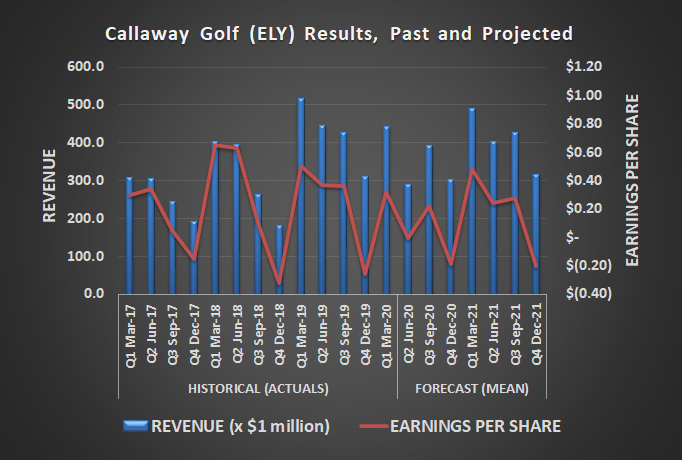Click the Q2 Jun-20 axis label
The width and height of the screenshot is (682, 460).
(408, 335)
